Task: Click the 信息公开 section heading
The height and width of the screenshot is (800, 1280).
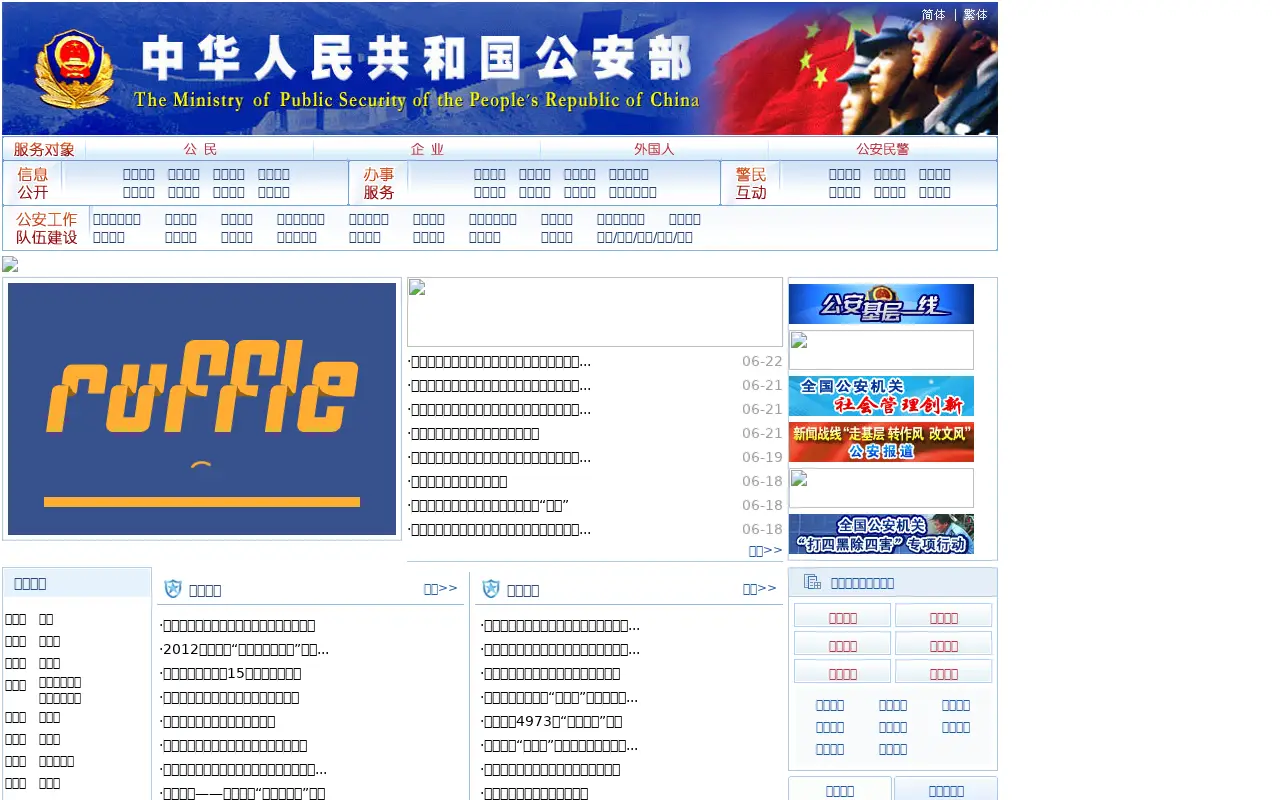Action: pyautogui.click(x=33, y=183)
